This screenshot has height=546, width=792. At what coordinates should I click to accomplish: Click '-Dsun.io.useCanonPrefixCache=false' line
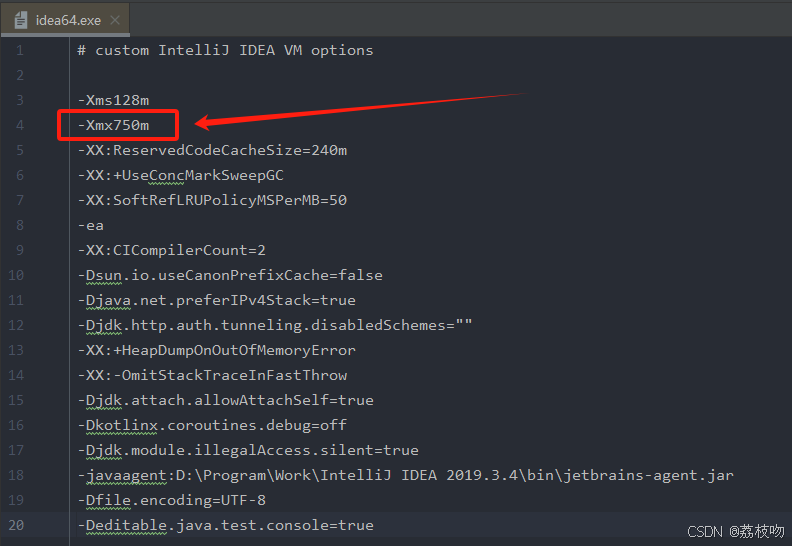(x=230, y=275)
